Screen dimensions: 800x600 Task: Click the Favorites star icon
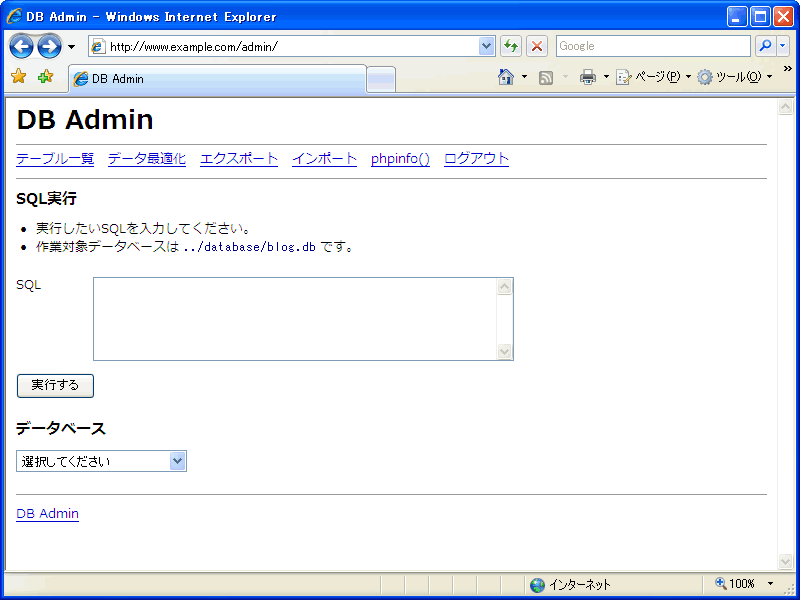click(18, 77)
